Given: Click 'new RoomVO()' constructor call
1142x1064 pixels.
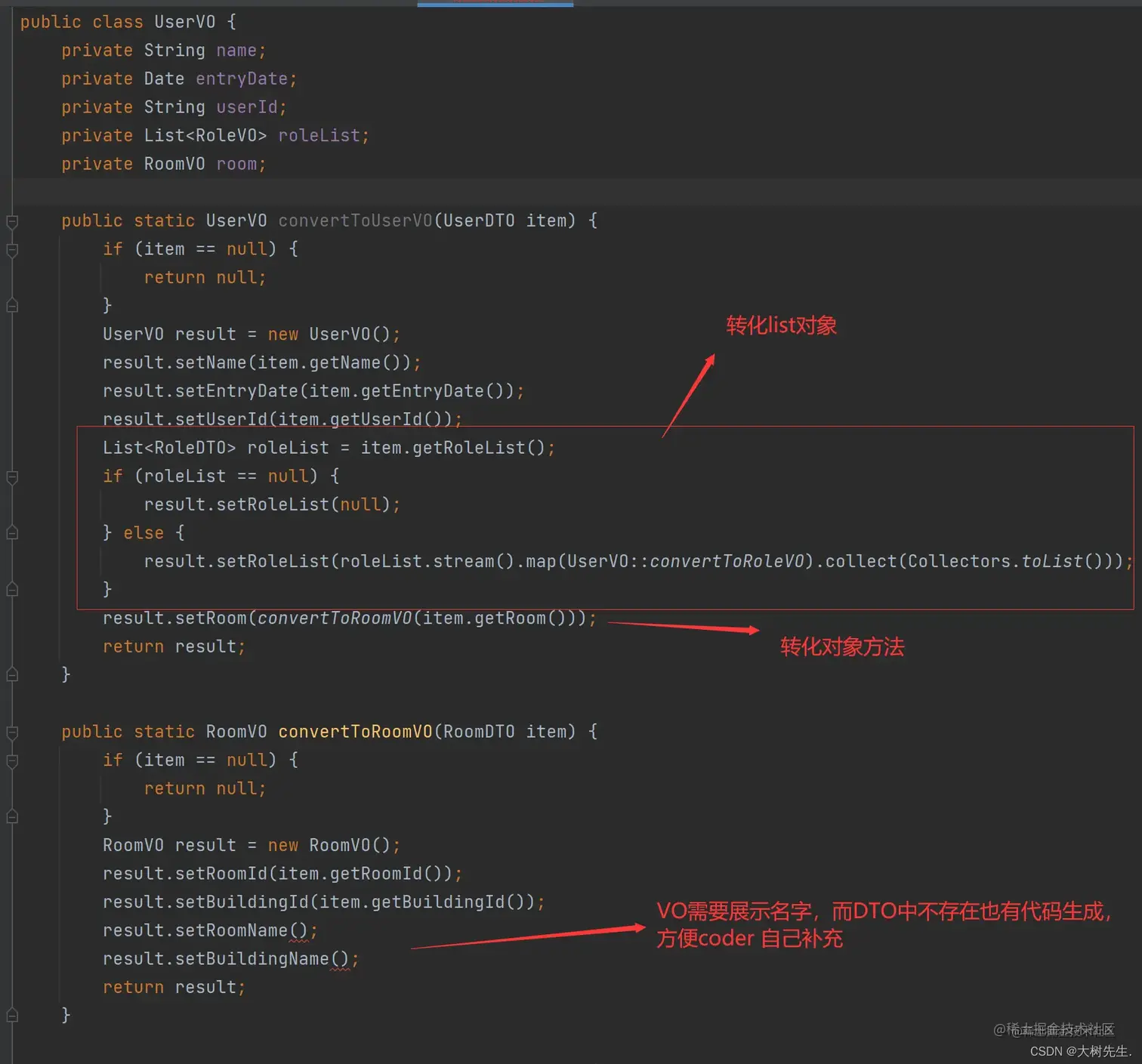Looking at the screenshot, I should coord(329,846).
